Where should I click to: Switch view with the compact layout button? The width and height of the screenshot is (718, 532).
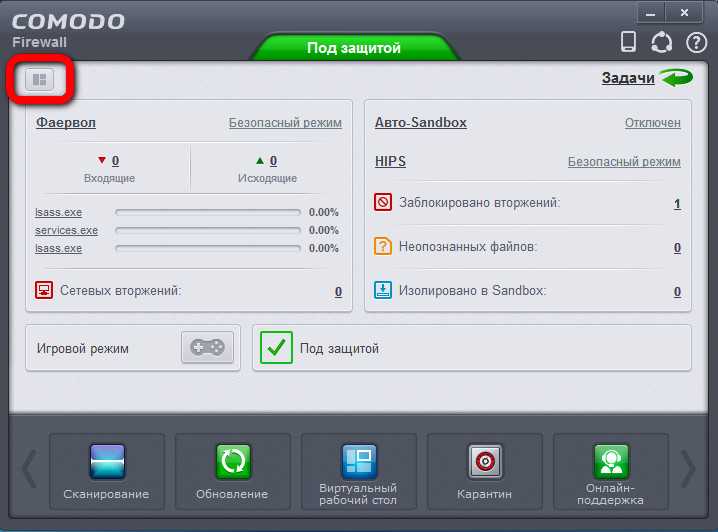(x=39, y=80)
